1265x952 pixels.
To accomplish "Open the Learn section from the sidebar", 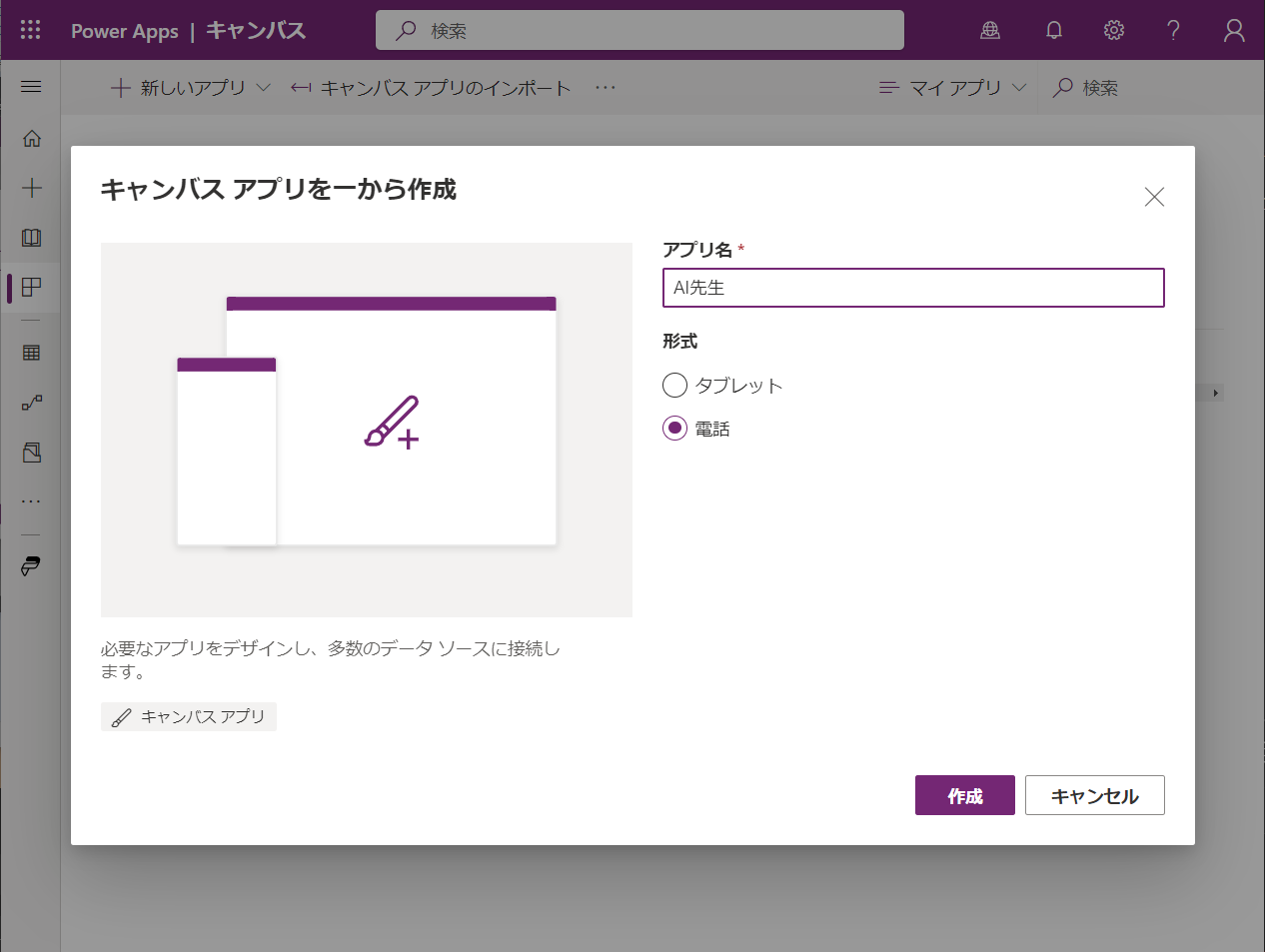I will pyautogui.click(x=30, y=238).
